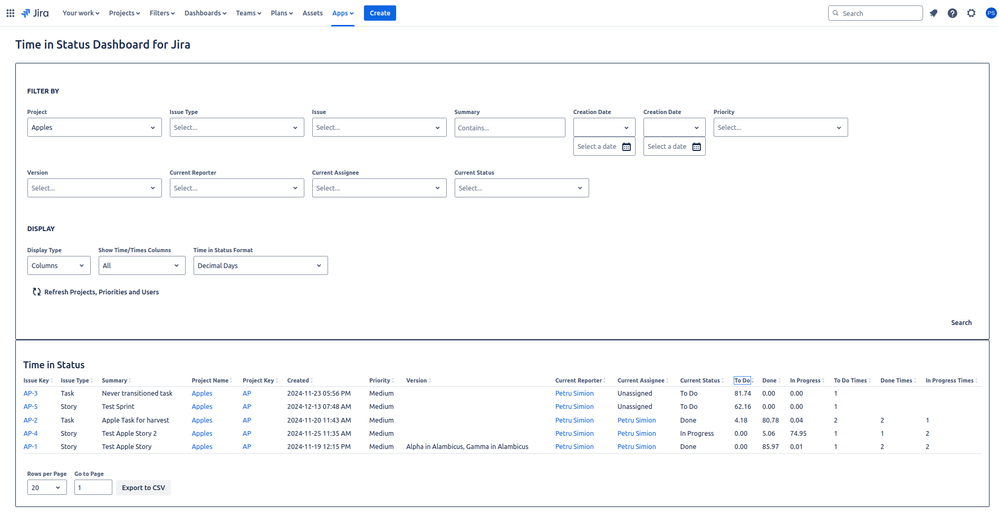Go to Assets in top navigation
The image size is (999, 515).
pyautogui.click(x=312, y=13)
